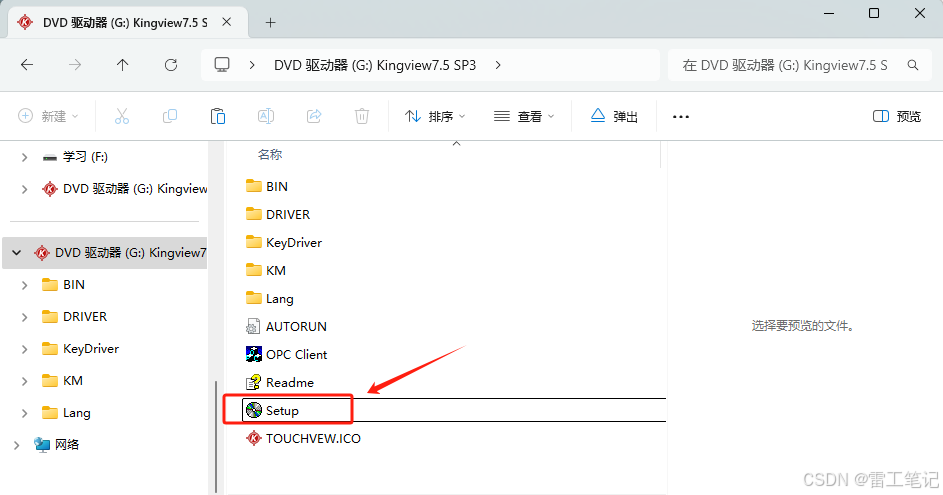Expand the upper DVD drive (G:) sidebar entry
This screenshot has width=943, height=495.
pyautogui.click(x=24, y=189)
